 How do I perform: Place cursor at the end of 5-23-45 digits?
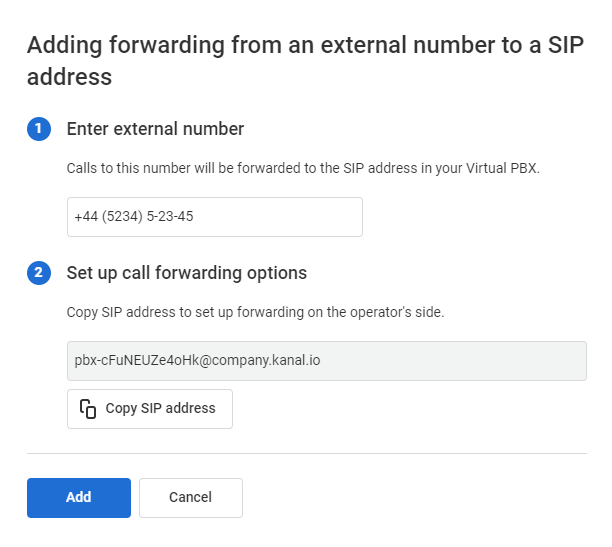click(193, 217)
